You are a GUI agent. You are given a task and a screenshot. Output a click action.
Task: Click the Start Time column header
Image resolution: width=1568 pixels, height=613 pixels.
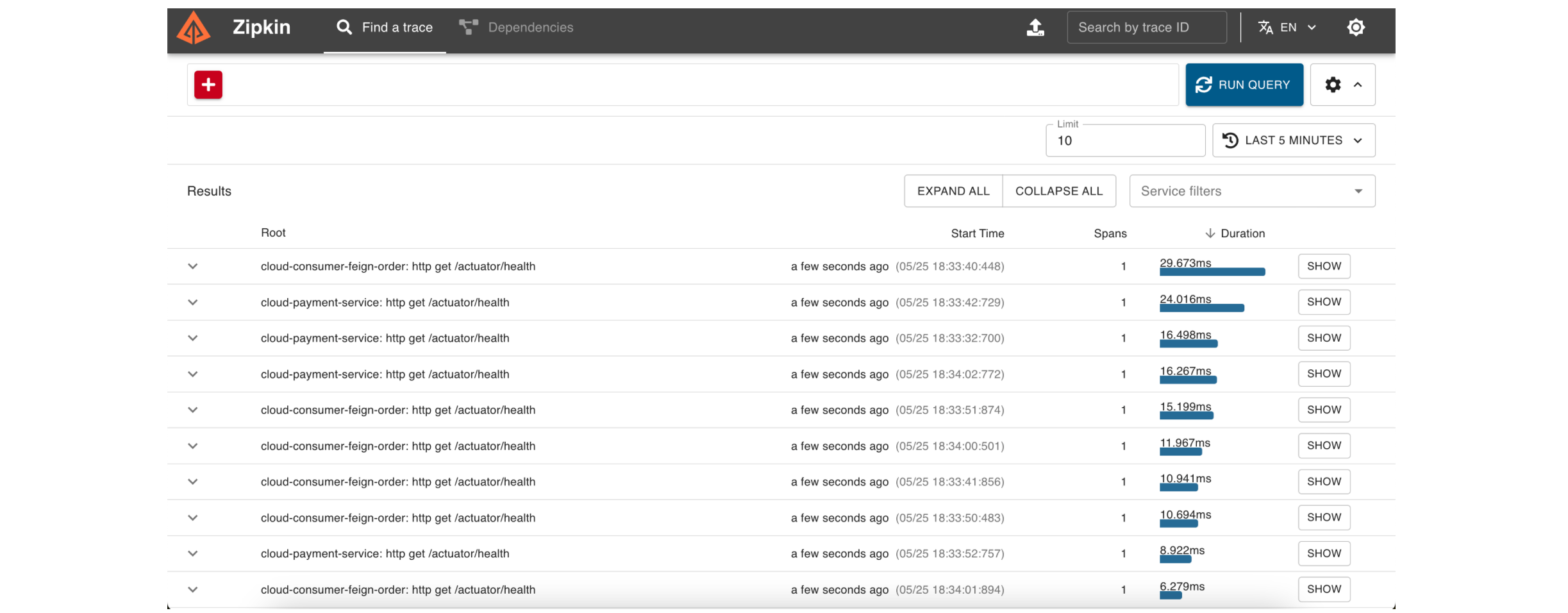tap(978, 233)
